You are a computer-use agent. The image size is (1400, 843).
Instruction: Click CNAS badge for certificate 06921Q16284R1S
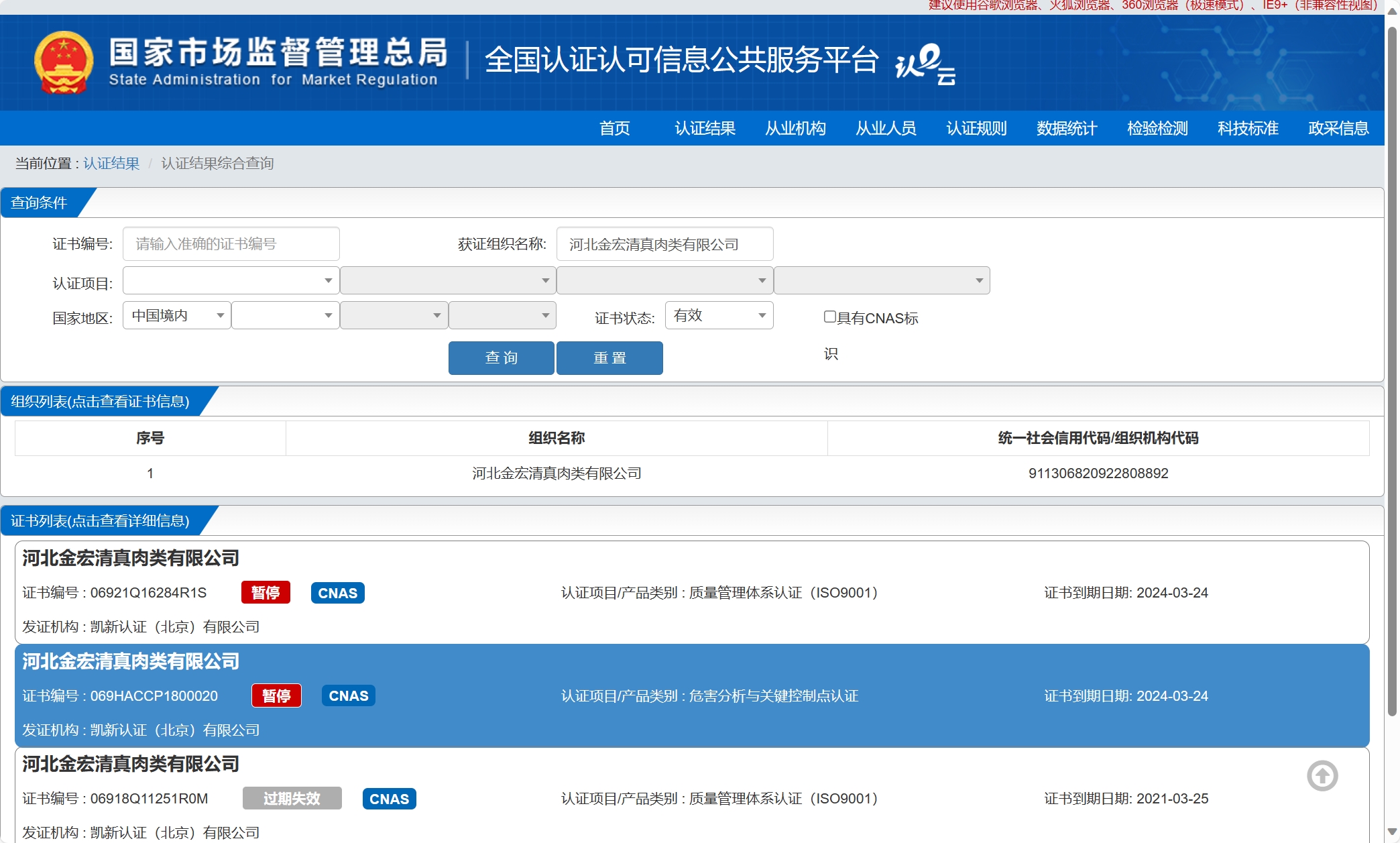(337, 593)
